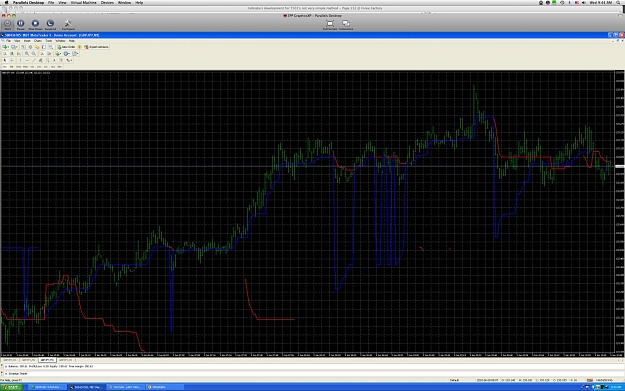
Task: Click the Windows Start button
Action: click(x=11, y=387)
